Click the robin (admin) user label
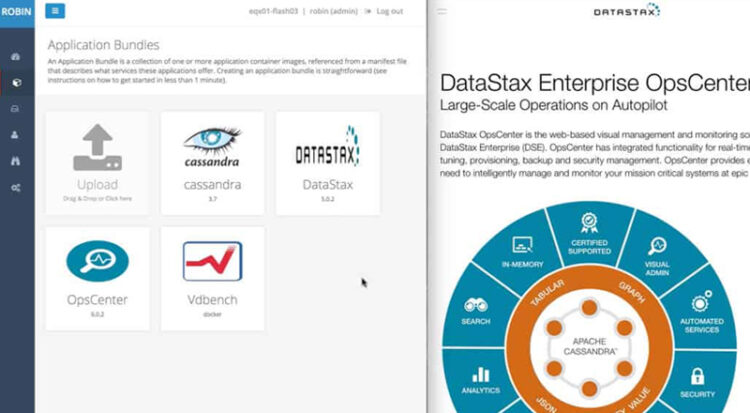Image resolution: width=750 pixels, height=413 pixels. point(333,11)
